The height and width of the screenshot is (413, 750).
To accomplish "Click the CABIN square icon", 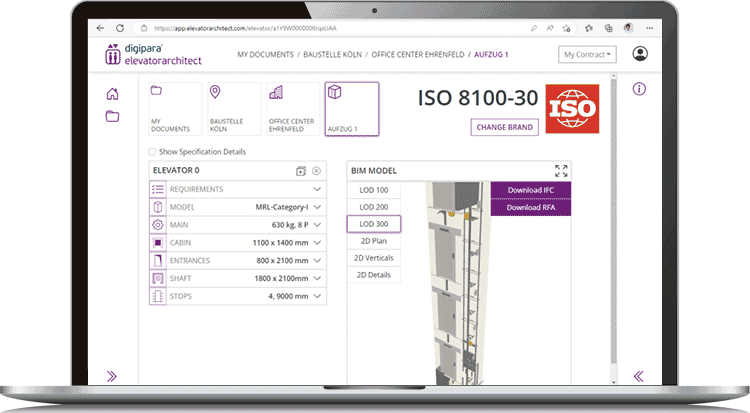I will tap(157, 243).
